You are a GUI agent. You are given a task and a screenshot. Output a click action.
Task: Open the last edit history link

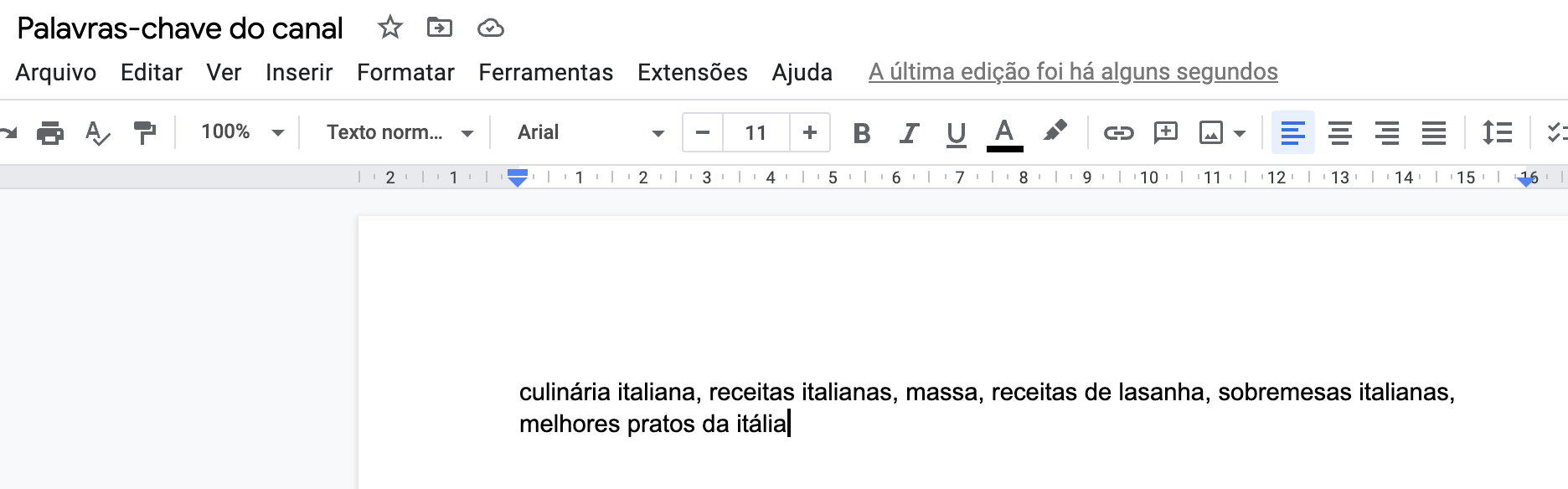point(1073,72)
